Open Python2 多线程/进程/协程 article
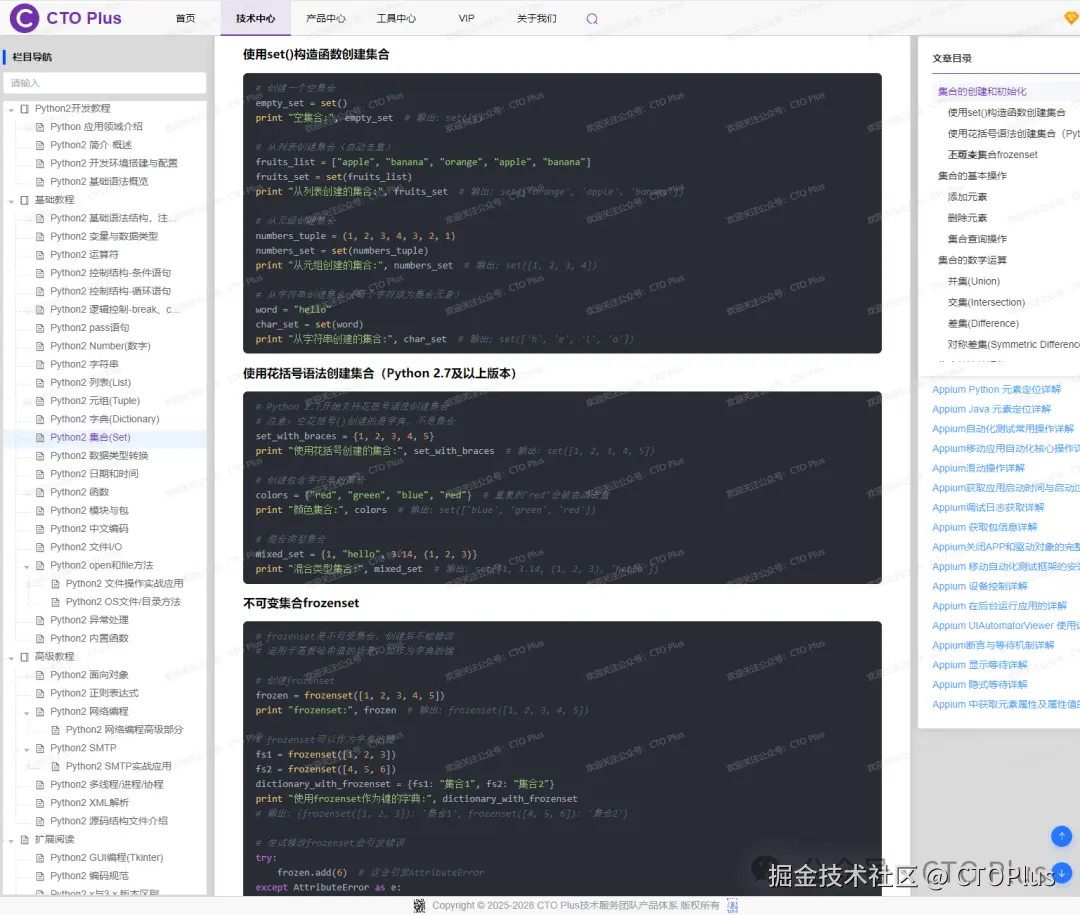 coord(107,785)
